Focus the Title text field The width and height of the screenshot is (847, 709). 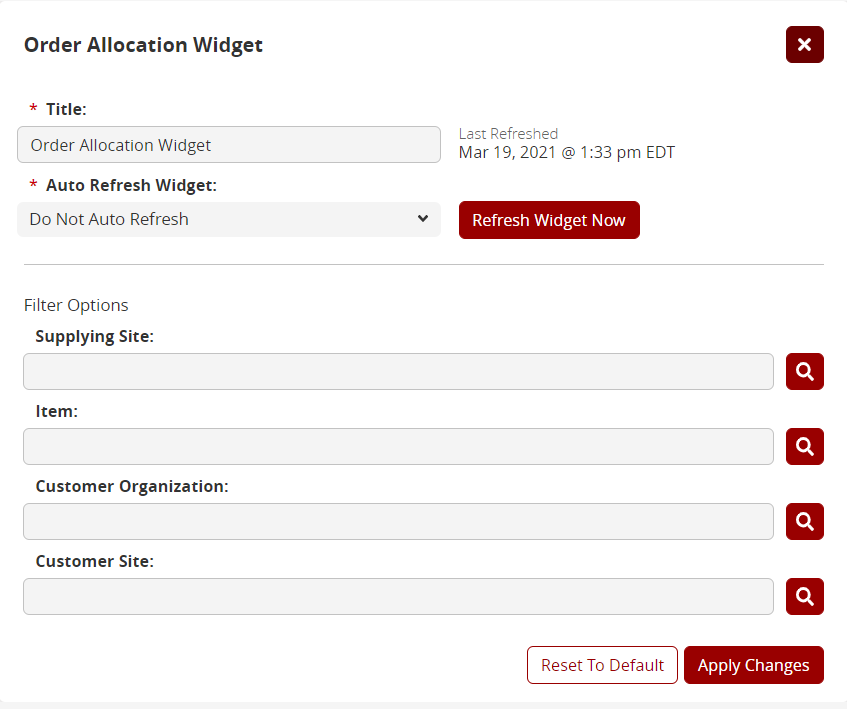click(x=228, y=145)
